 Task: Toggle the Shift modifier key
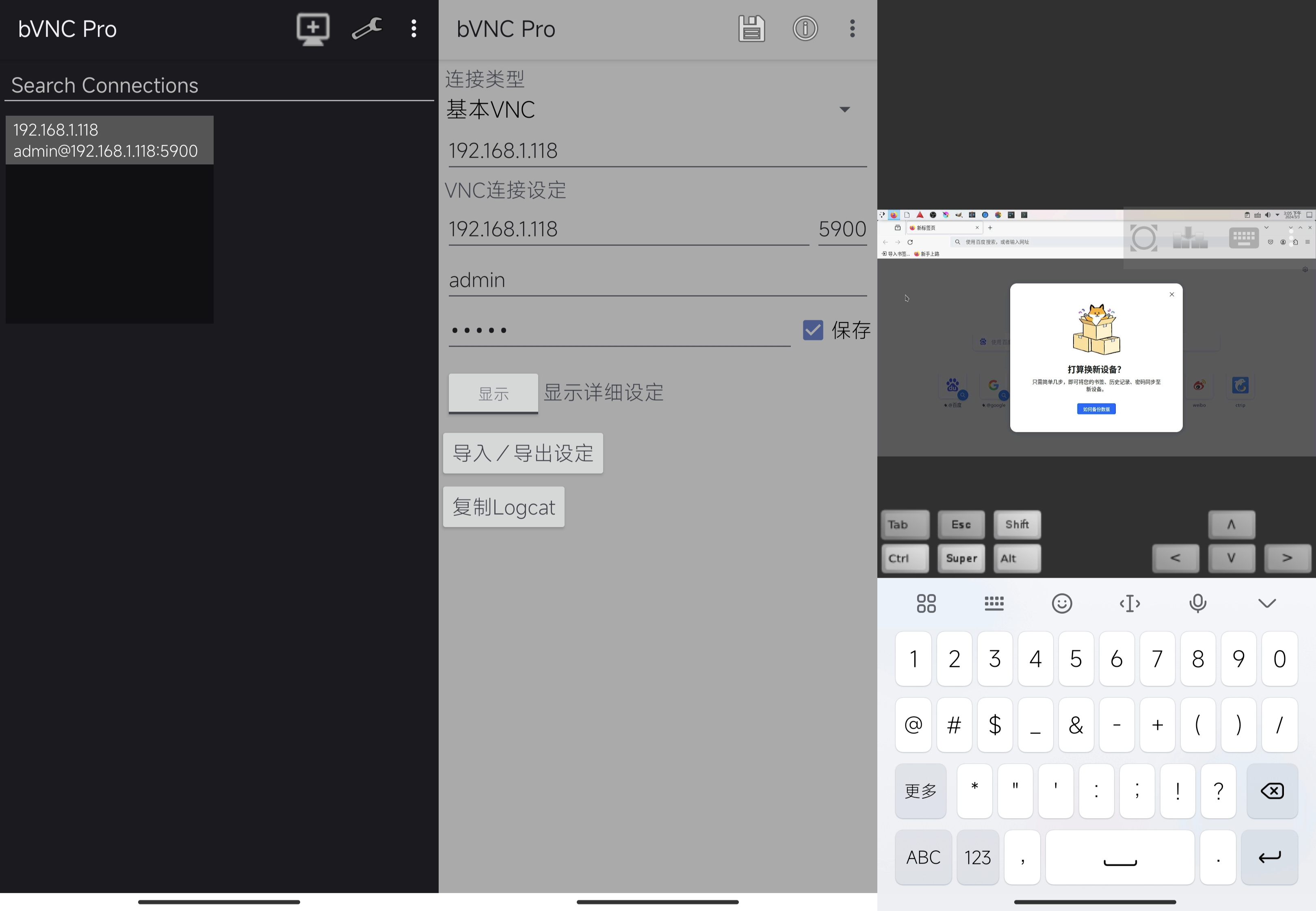pyautogui.click(x=1017, y=525)
